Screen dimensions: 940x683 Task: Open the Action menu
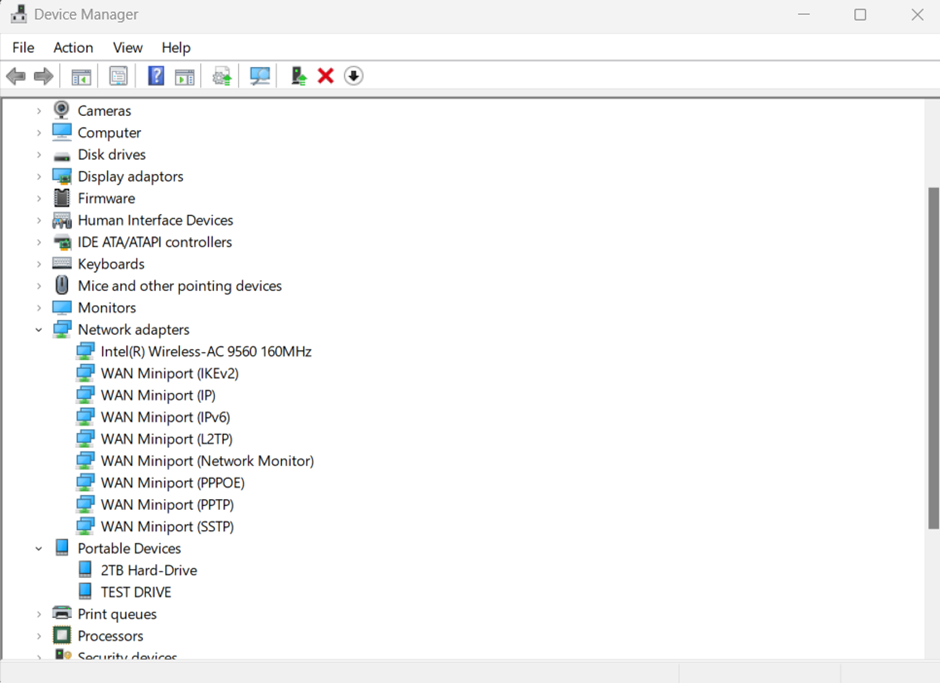[x=73, y=47]
